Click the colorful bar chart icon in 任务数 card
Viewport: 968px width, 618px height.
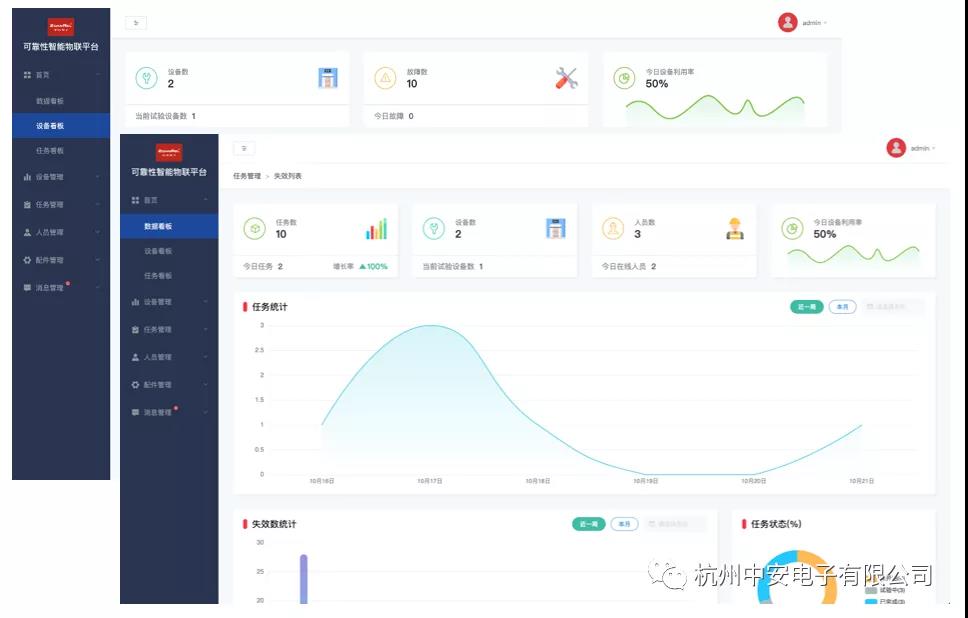tap(376, 229)
